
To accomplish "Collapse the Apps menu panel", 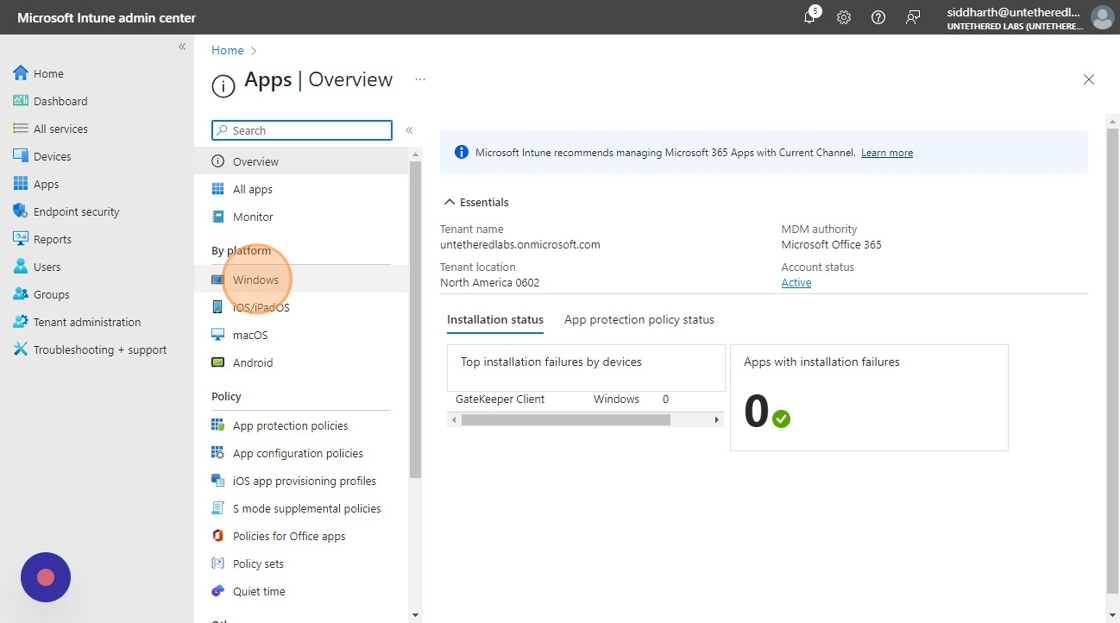I will tap(409, 130).
